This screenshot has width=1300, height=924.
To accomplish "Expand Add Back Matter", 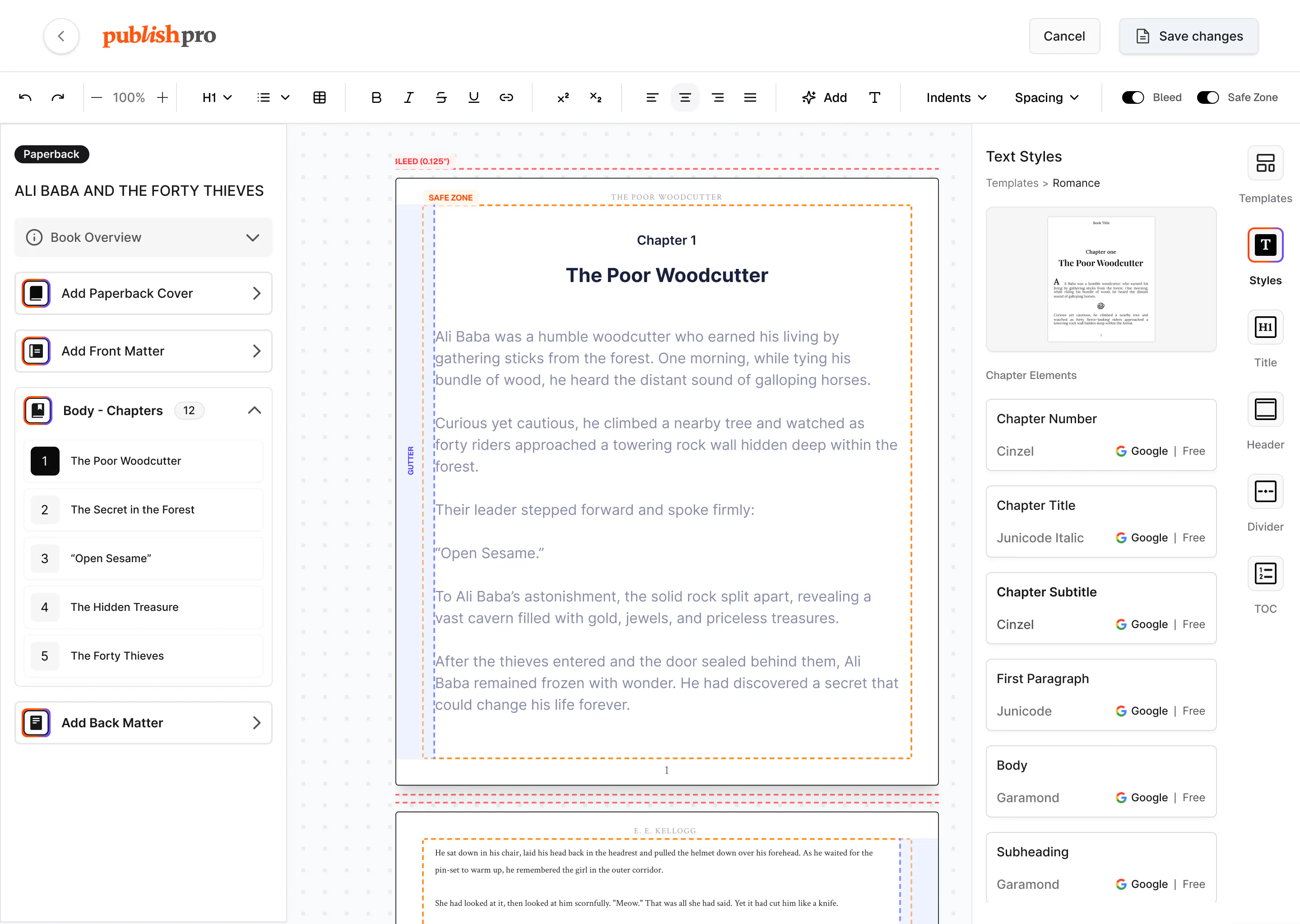I will tap(144, 723).
